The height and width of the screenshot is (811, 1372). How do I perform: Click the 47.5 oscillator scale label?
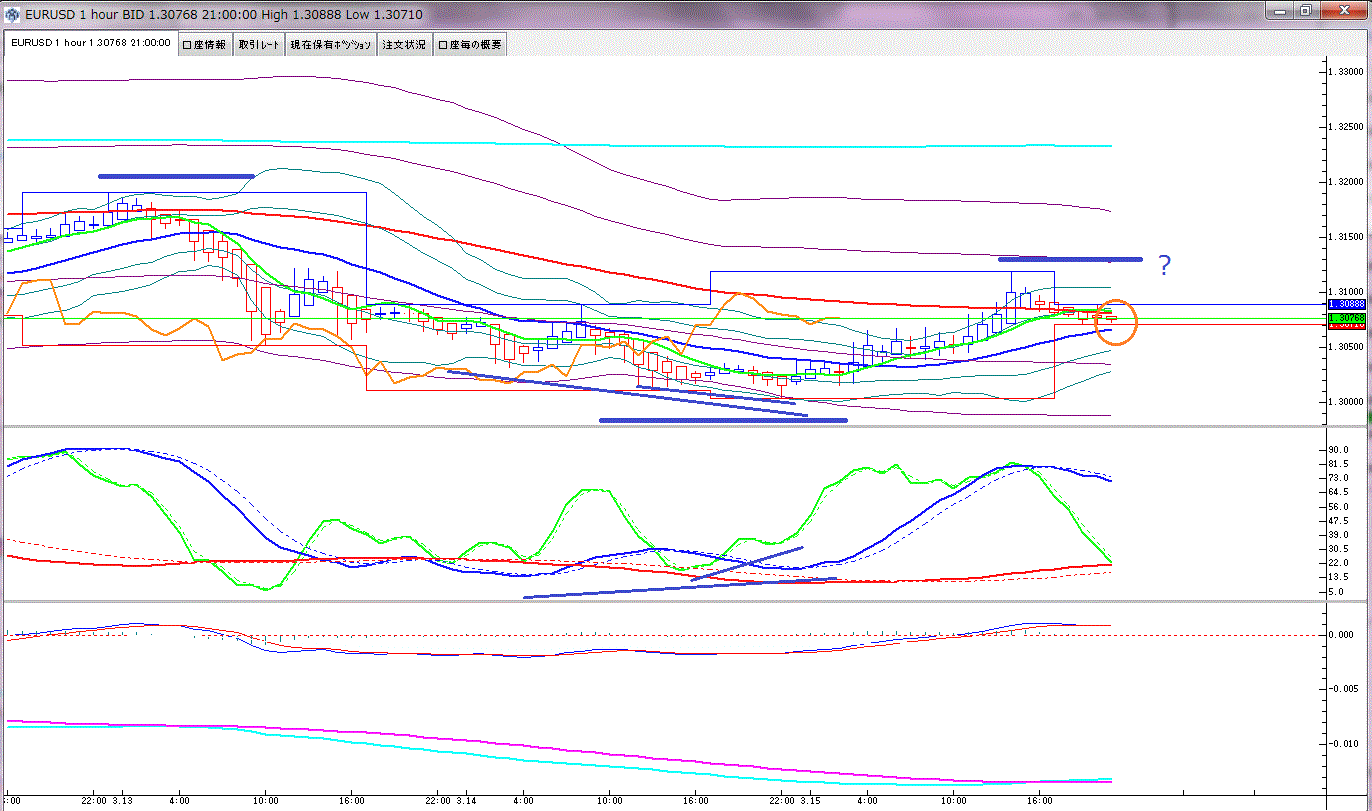pos(1340,521)
